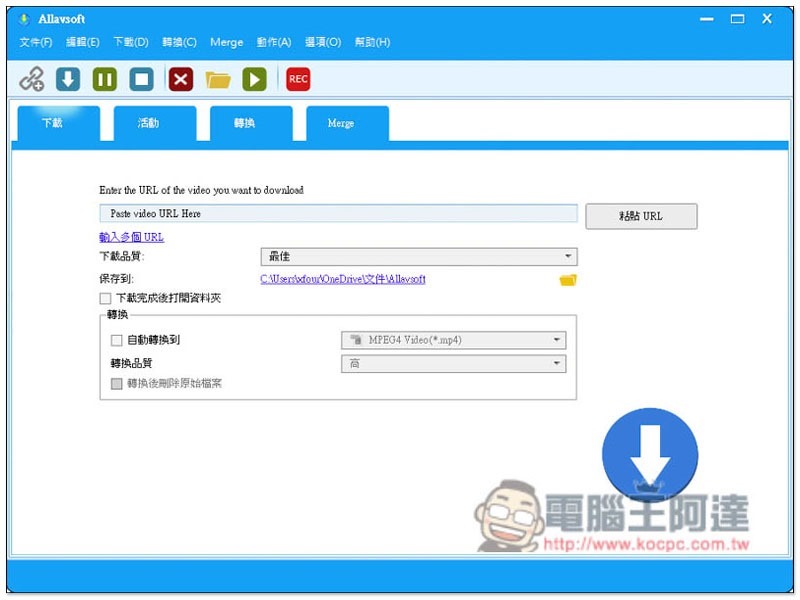Image resolution: width=800 pixels, height=600 pixels.
Task: Open the 下載(D) menu
Action: click(x=131, y=42)
